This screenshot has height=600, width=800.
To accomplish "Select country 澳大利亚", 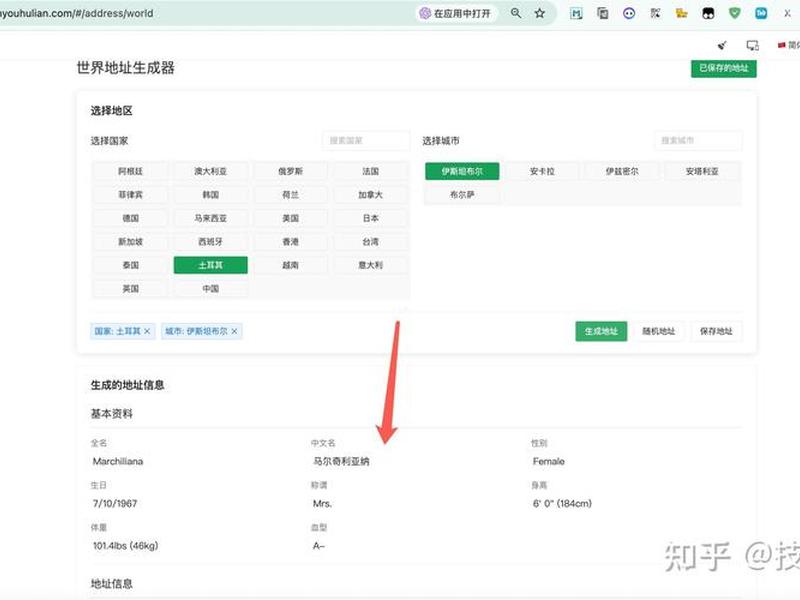I will pos(211,171).
